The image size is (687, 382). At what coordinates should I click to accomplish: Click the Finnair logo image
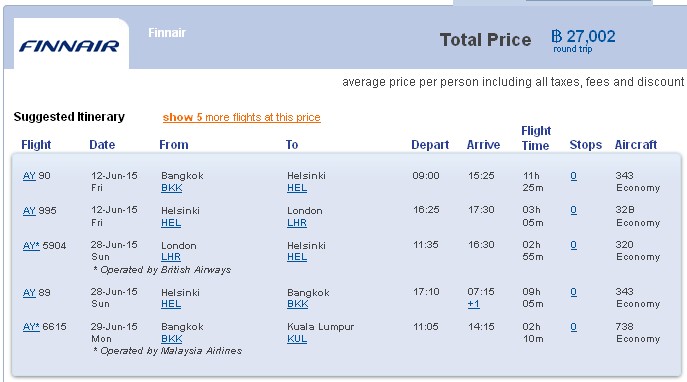69,46
